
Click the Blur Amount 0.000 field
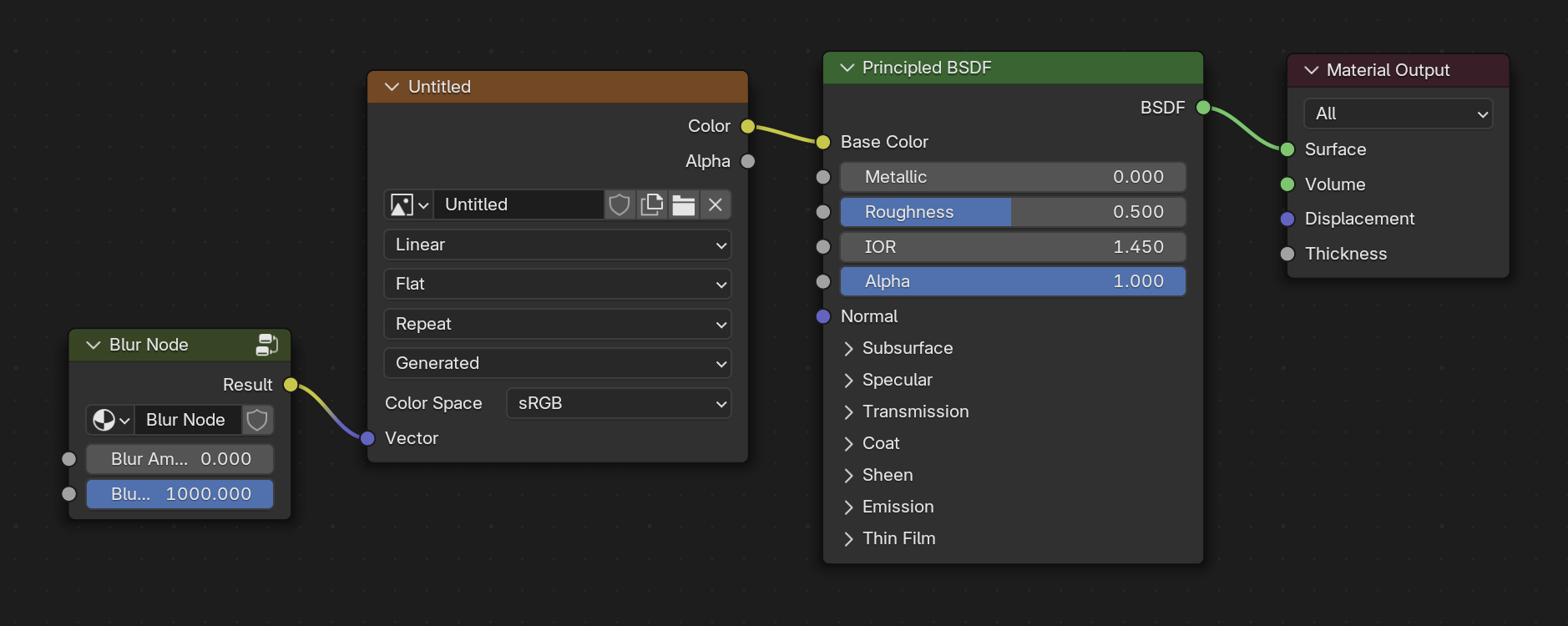click(x=180, y=459)
